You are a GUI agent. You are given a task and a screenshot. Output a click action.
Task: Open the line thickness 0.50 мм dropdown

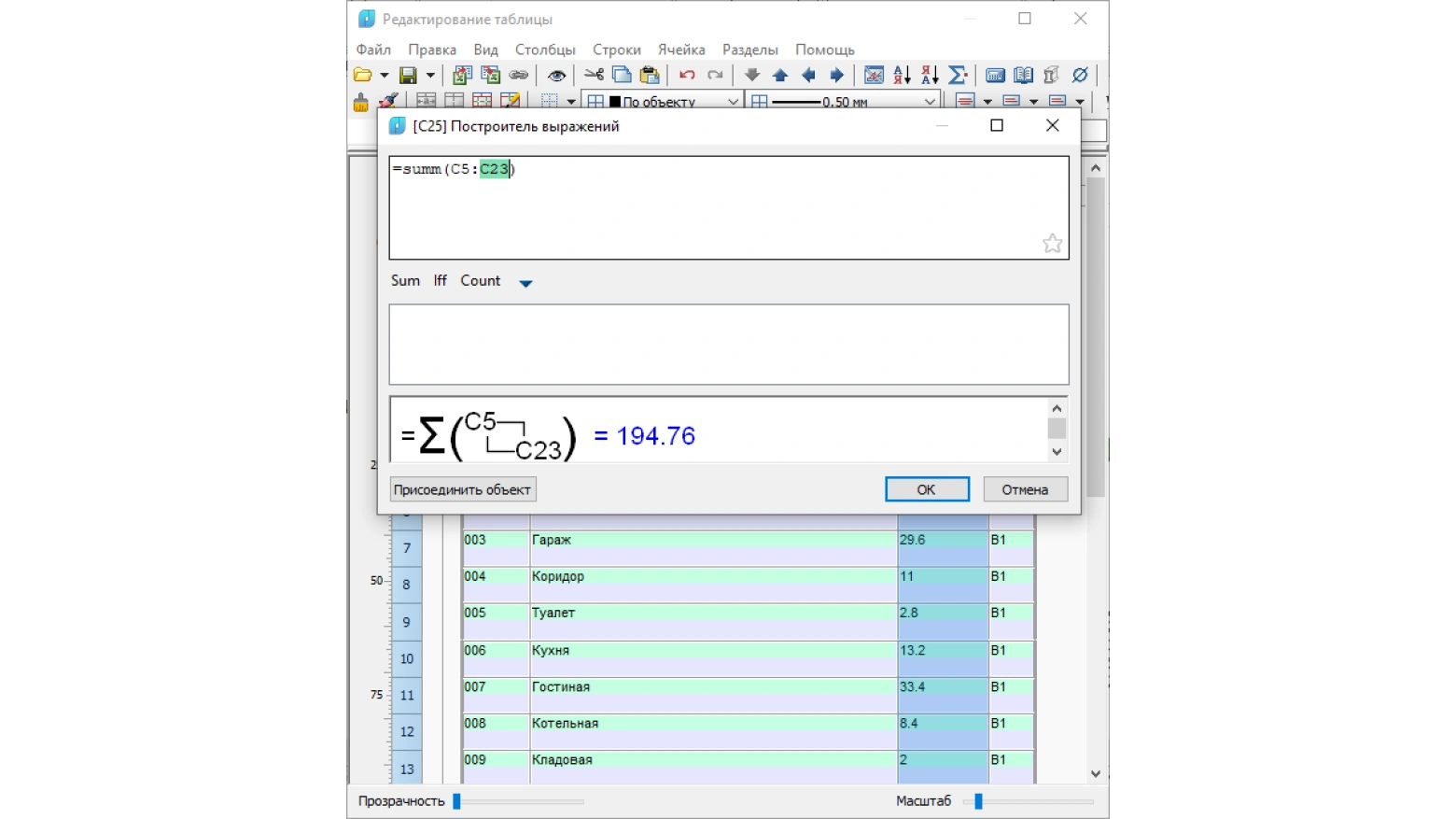pos(929,101)
